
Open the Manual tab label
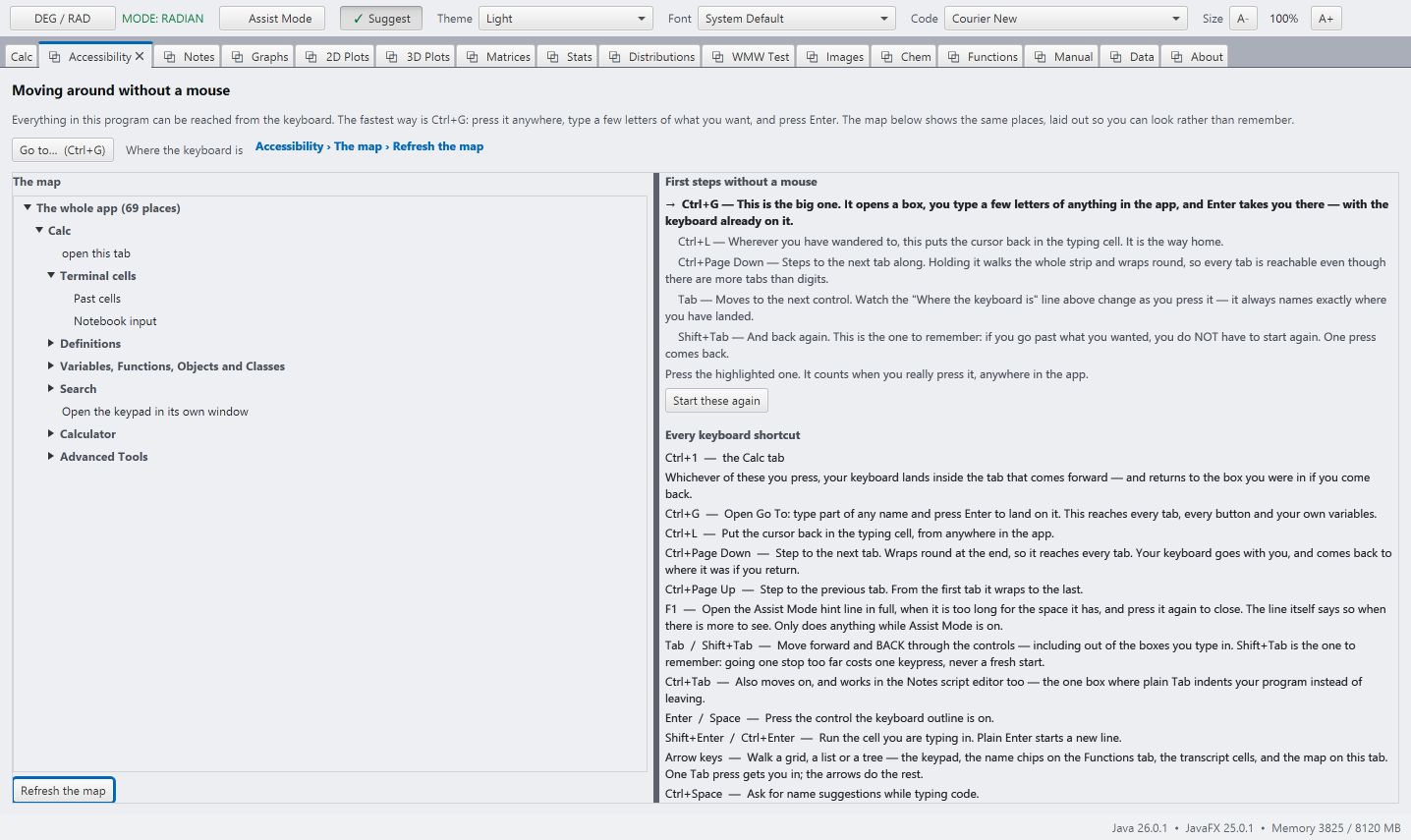click(x=1073, y=57)
